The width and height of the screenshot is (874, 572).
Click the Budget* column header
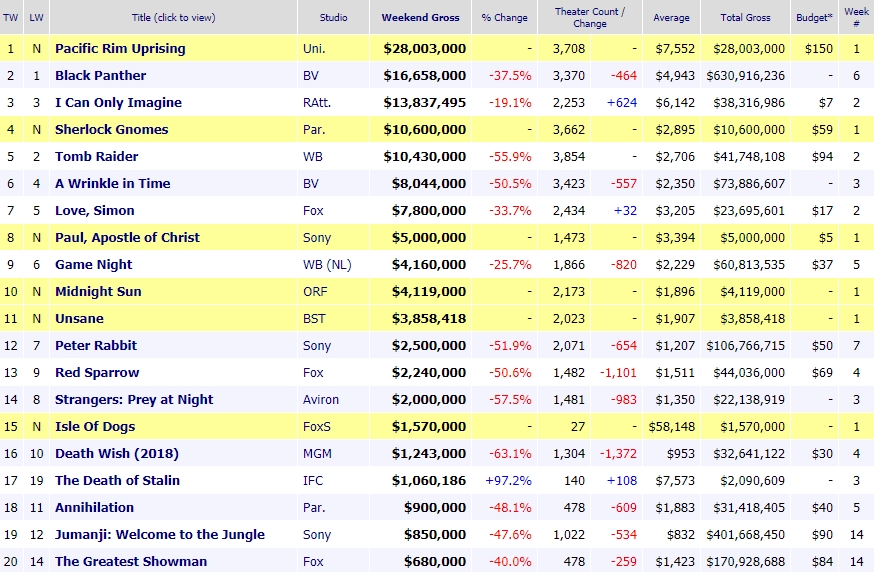pos(814,17)
